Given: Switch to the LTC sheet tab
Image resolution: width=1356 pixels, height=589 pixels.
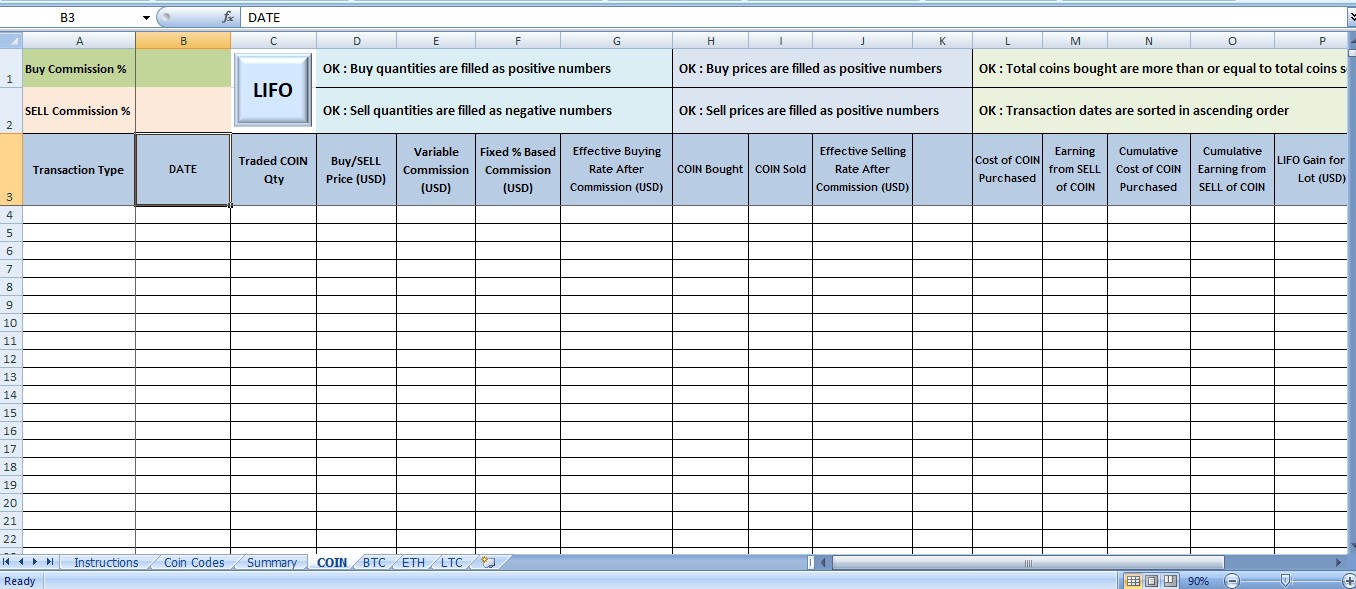Looking at the screenshot, I should click(x=452, y=563).
